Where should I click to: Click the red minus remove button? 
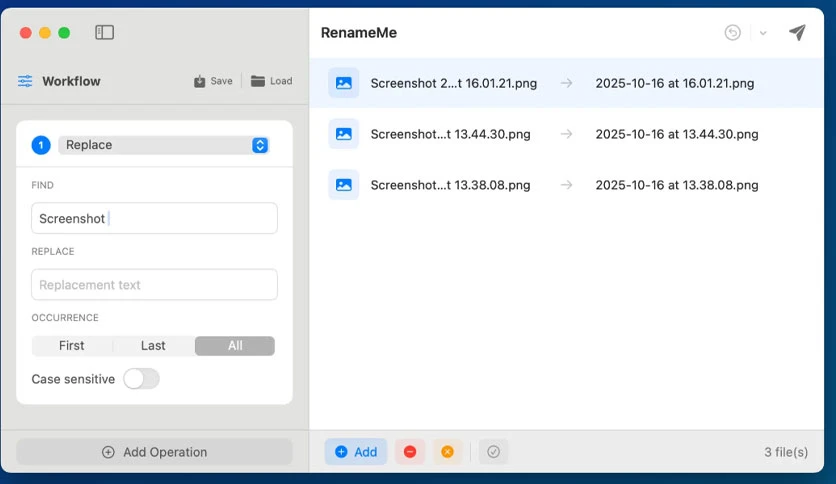(410, 452)
